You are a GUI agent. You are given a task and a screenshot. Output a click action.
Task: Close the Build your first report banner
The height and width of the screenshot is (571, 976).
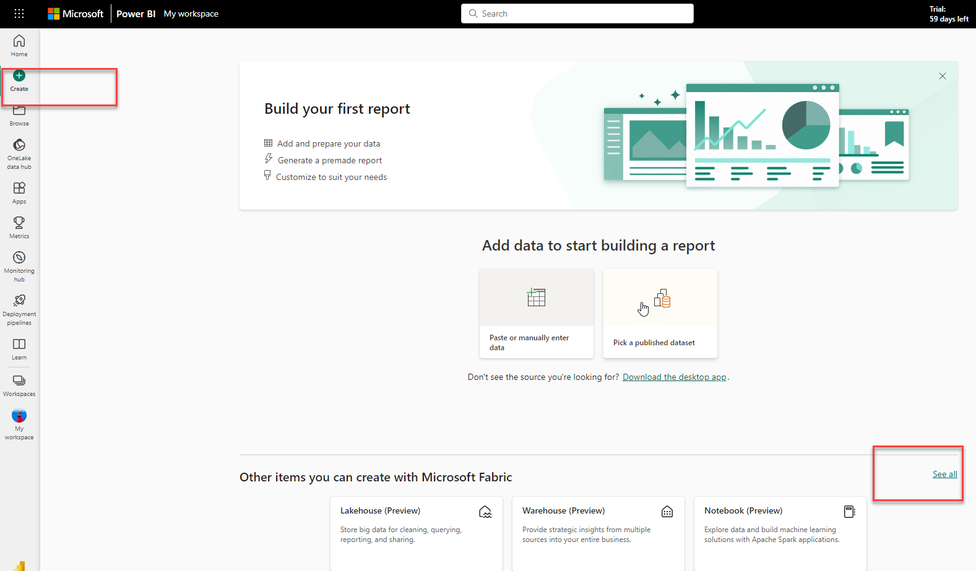click(x=942, y=76)
